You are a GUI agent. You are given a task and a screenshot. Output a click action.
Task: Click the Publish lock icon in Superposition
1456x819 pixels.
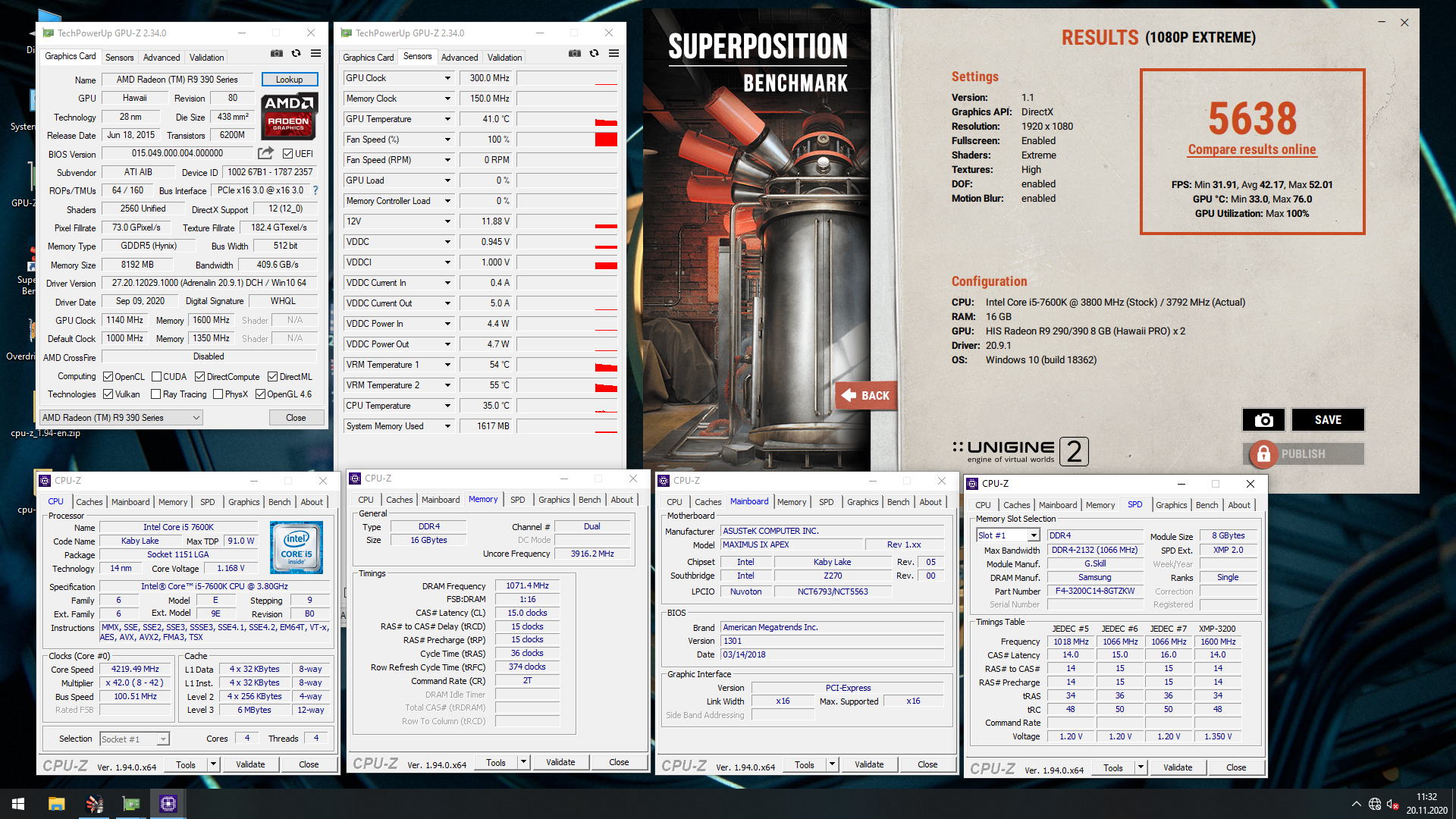click(x=1263, y=453)
